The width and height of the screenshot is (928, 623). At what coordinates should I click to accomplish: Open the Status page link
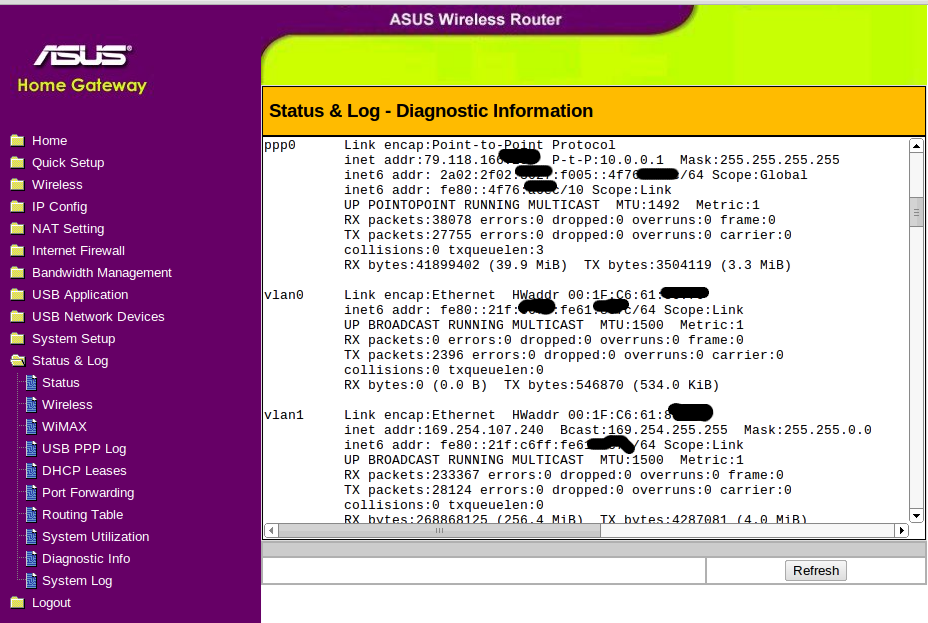pyautogui.click(x=60, y=383)
